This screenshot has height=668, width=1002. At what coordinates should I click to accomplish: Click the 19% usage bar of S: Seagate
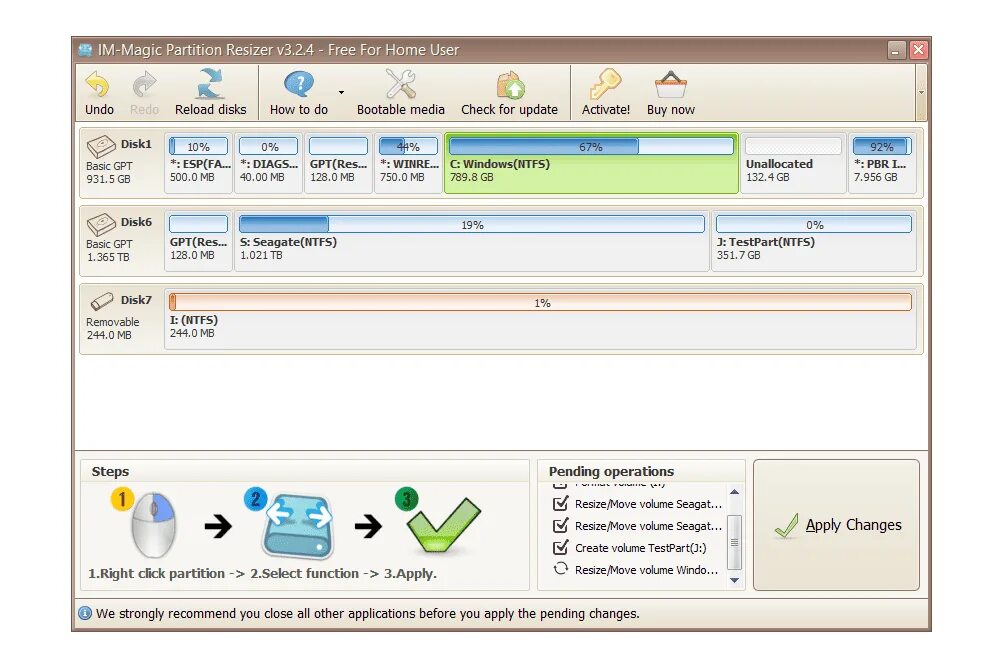point(472,224)
